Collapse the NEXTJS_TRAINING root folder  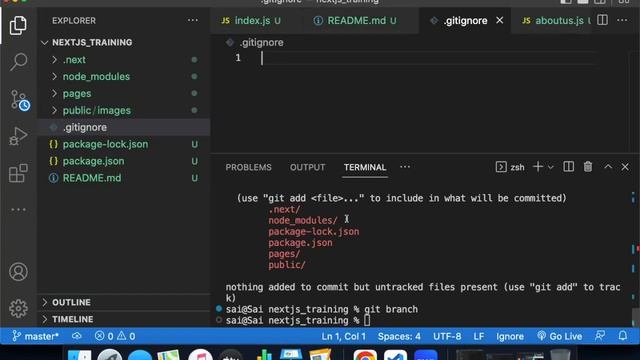[x=124, y=42]
